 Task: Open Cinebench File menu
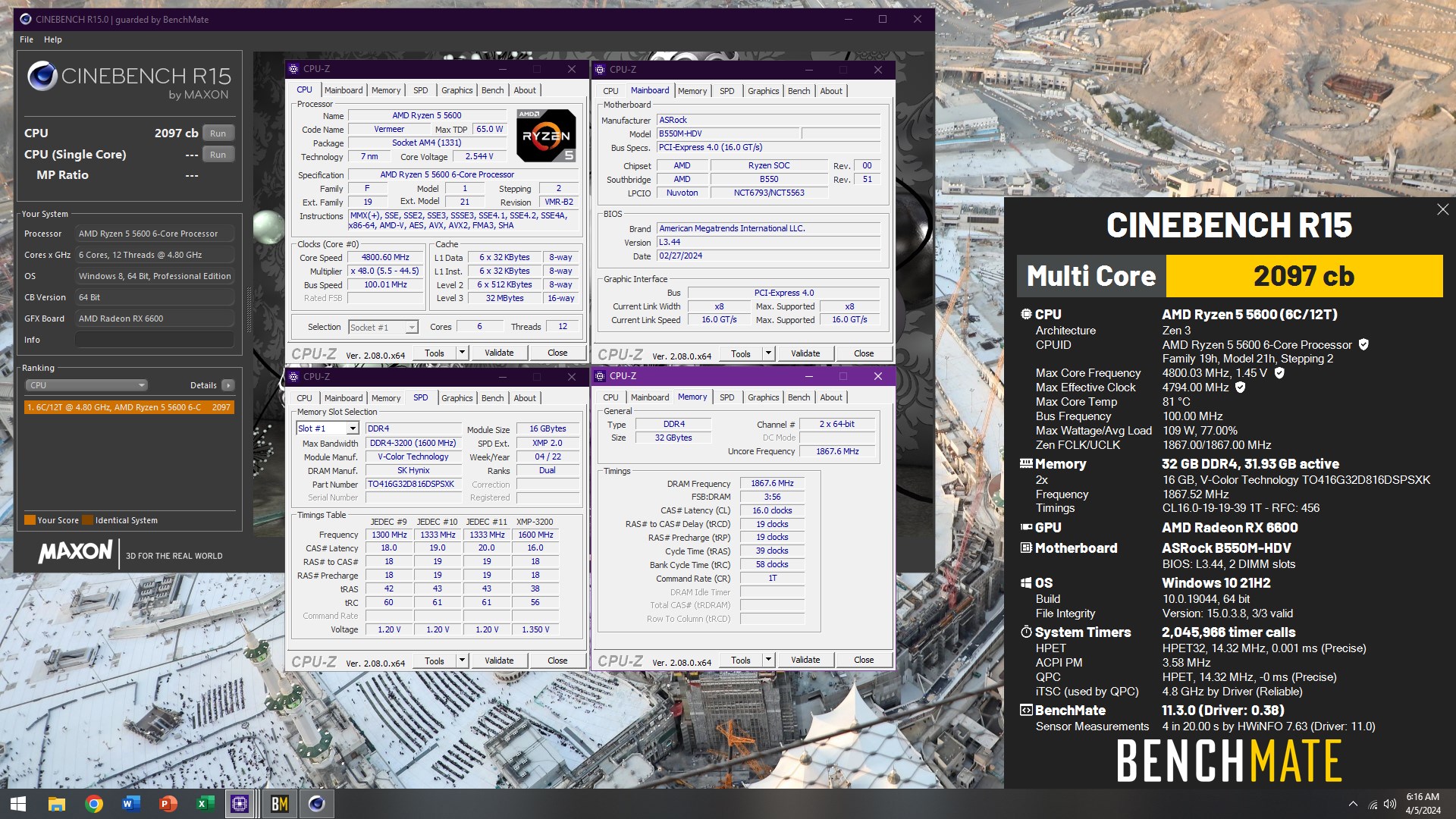pyautogui.click(x=27, y=39)
